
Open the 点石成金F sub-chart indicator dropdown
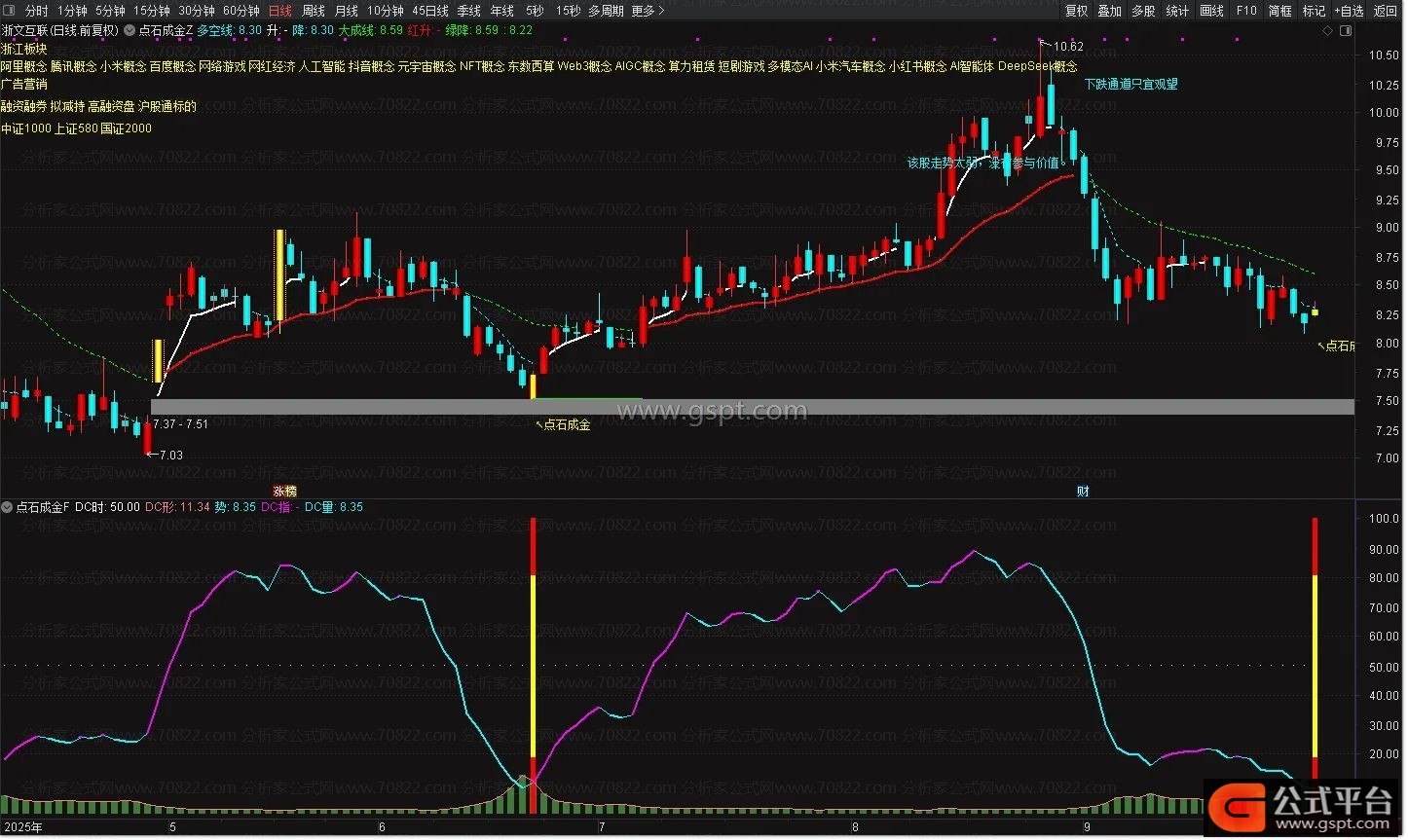point(8,507)
